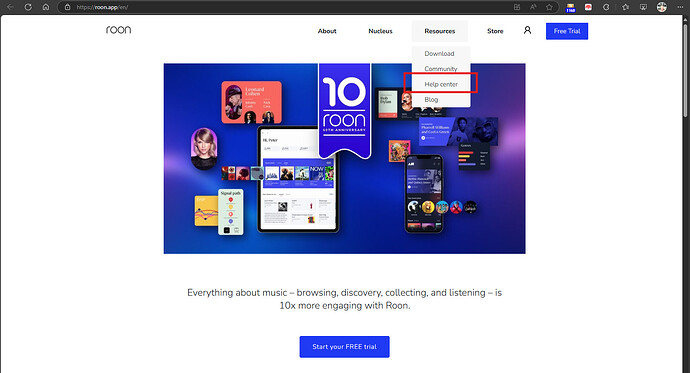Open the user account icon
The width and height of the screenshot is (690, 373).
tap(527, 30)
